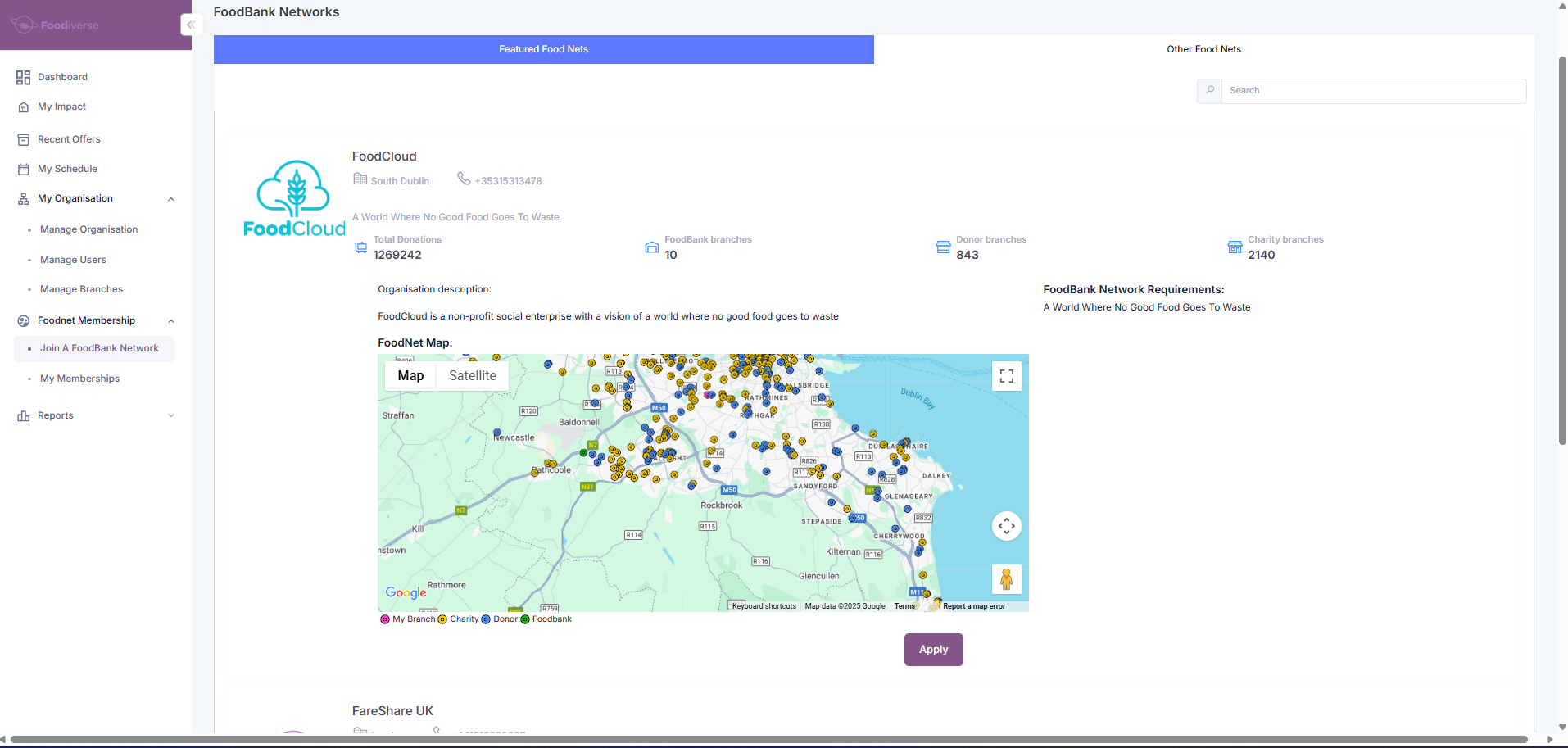Select the Featured Food Nets tab

[x=543, y=49]
